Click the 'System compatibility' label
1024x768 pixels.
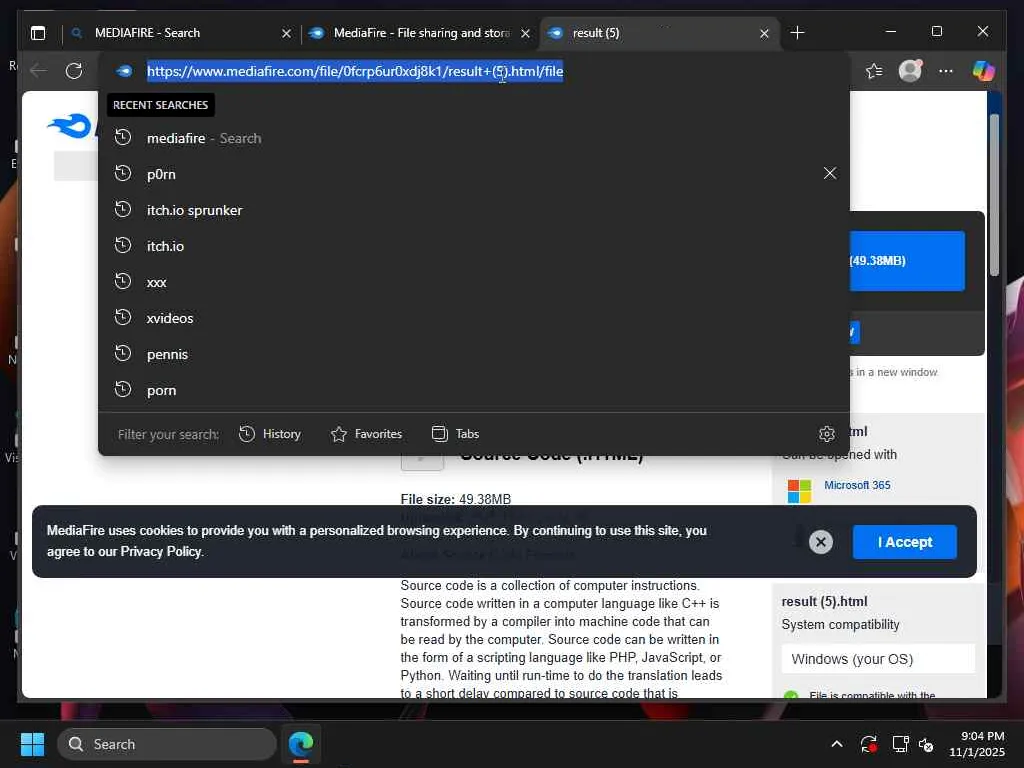point(840,624)
